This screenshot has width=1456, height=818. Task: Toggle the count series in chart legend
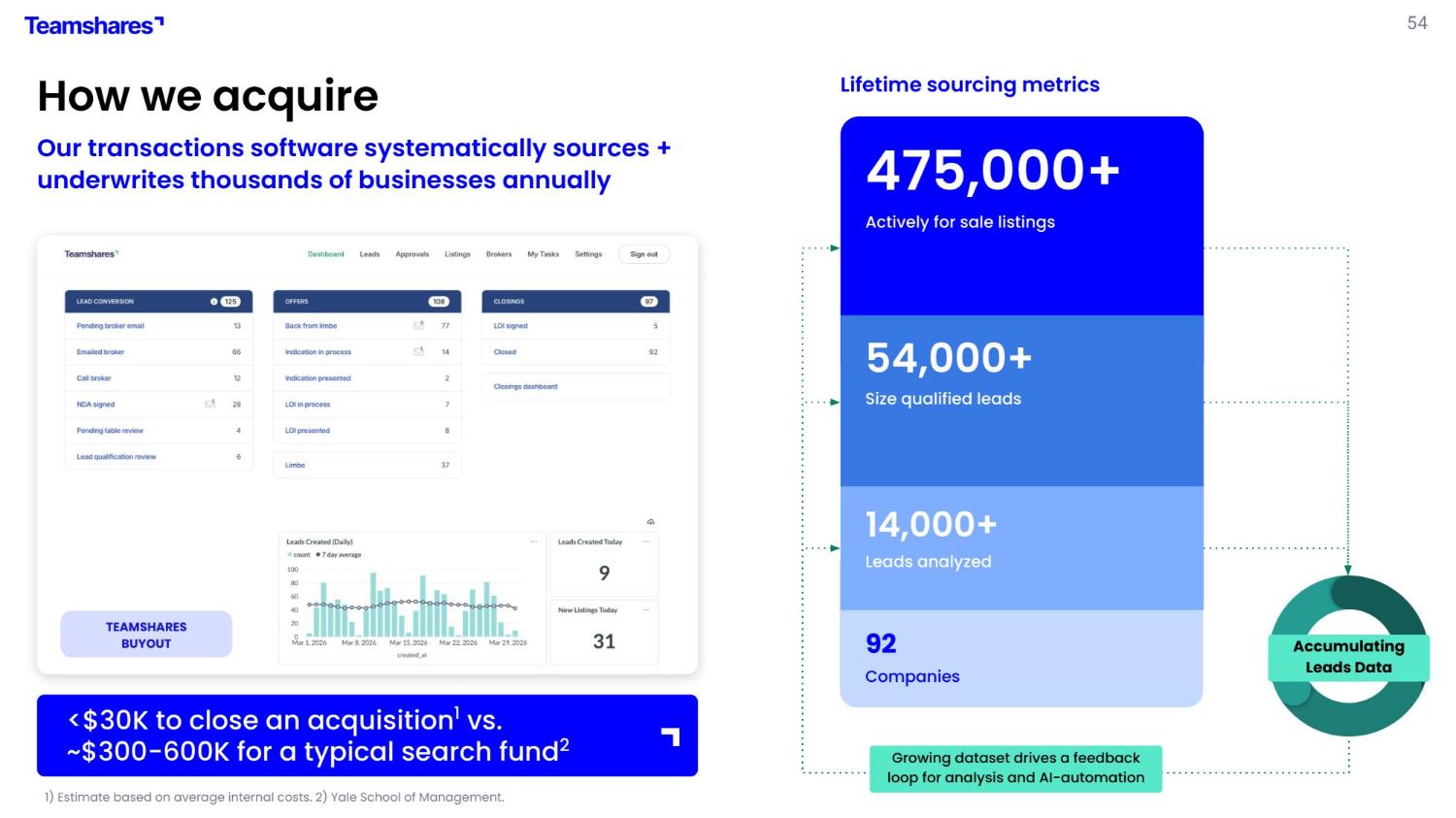click(x=299, y=555)
